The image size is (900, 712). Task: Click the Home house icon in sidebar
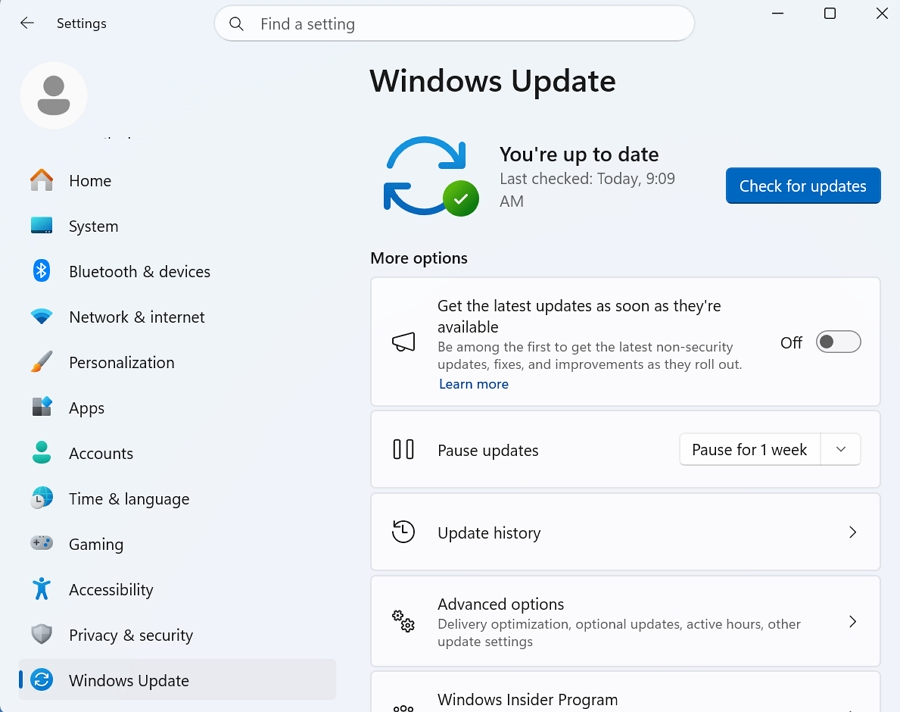coord(42,181)
